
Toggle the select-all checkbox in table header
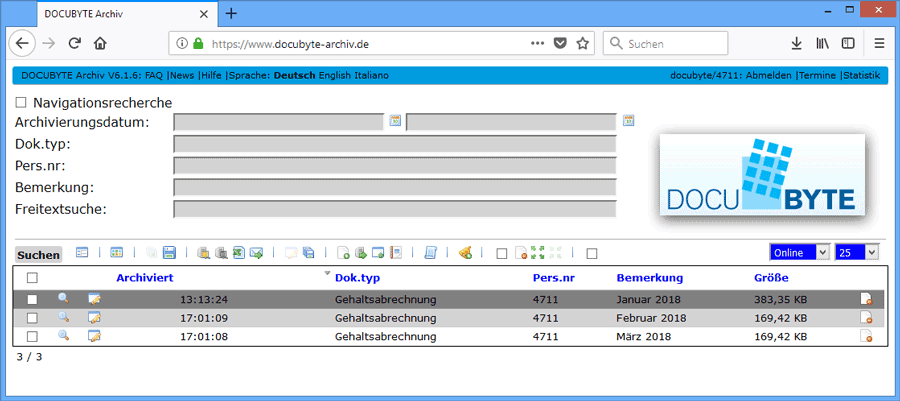click(32, 278)
